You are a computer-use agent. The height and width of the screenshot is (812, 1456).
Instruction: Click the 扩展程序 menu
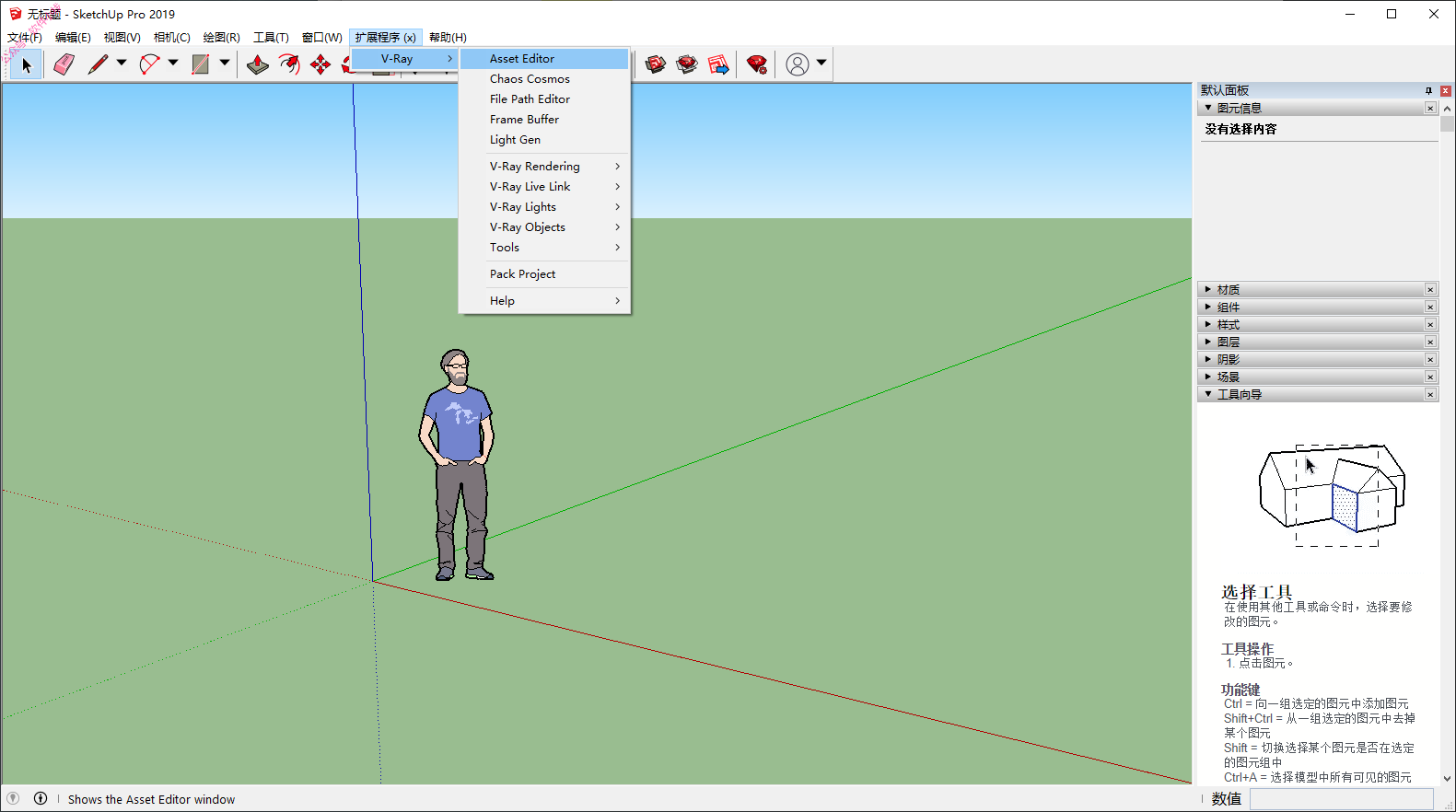[x=386, y=38]
